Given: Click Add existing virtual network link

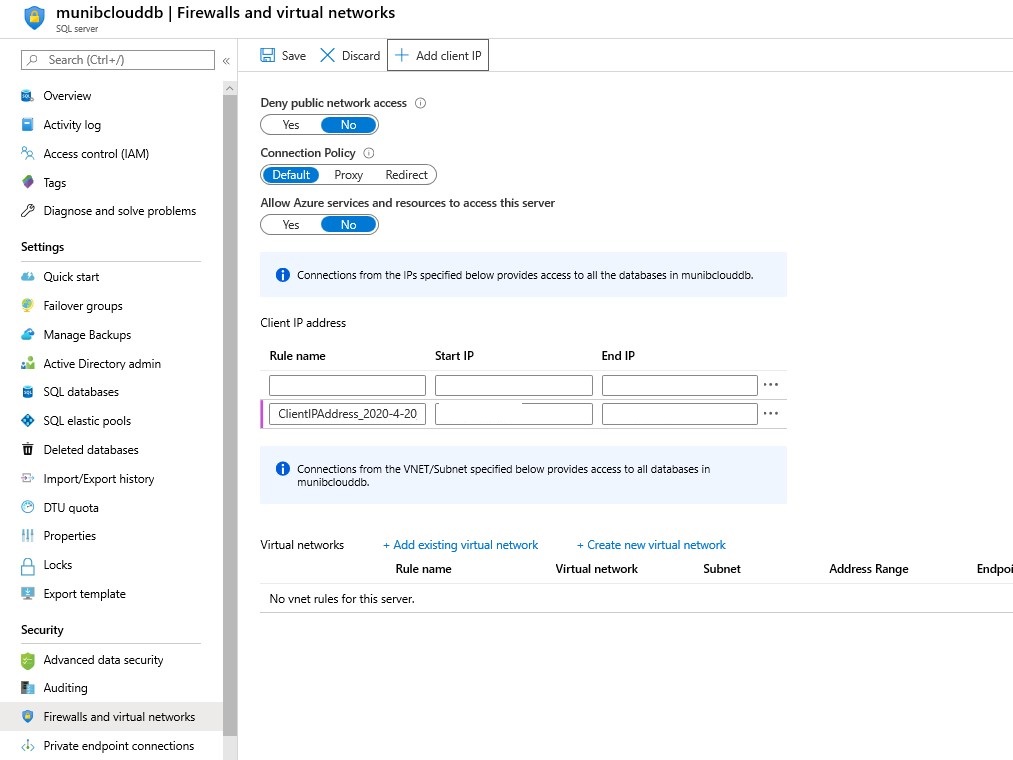Looking at the screenshot, I should point(460,544).
